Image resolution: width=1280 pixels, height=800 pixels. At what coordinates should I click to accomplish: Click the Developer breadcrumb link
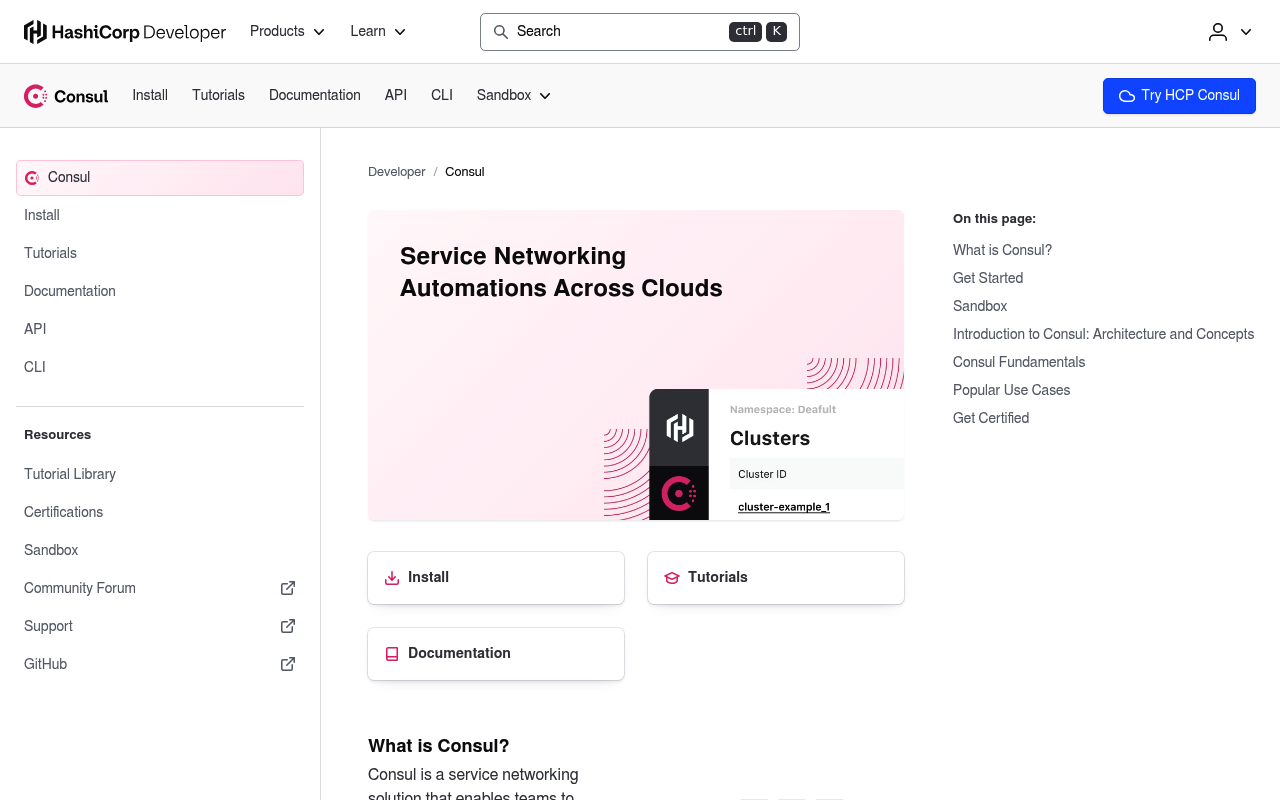(397, 172)
